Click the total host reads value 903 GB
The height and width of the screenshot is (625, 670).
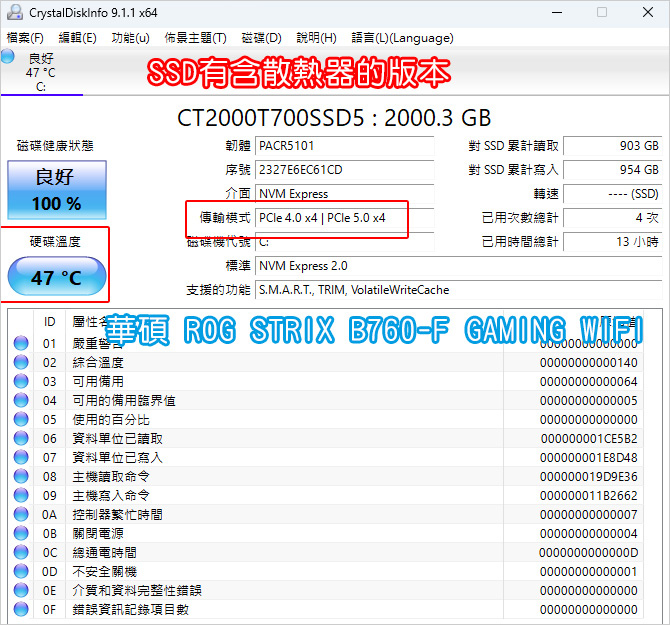(613, 146)
